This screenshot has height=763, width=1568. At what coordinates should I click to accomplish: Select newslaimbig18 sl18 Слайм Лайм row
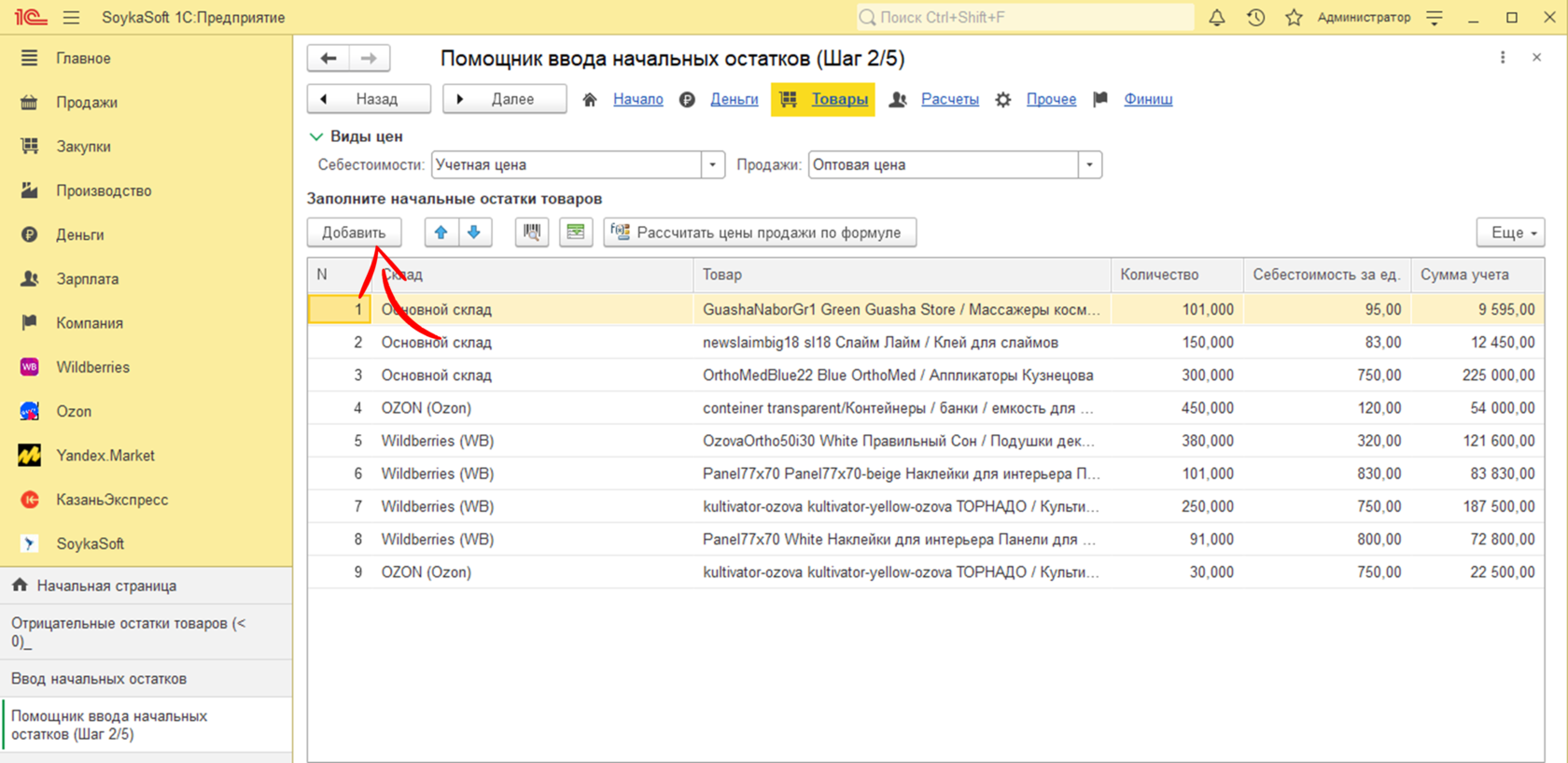(926, 343)
